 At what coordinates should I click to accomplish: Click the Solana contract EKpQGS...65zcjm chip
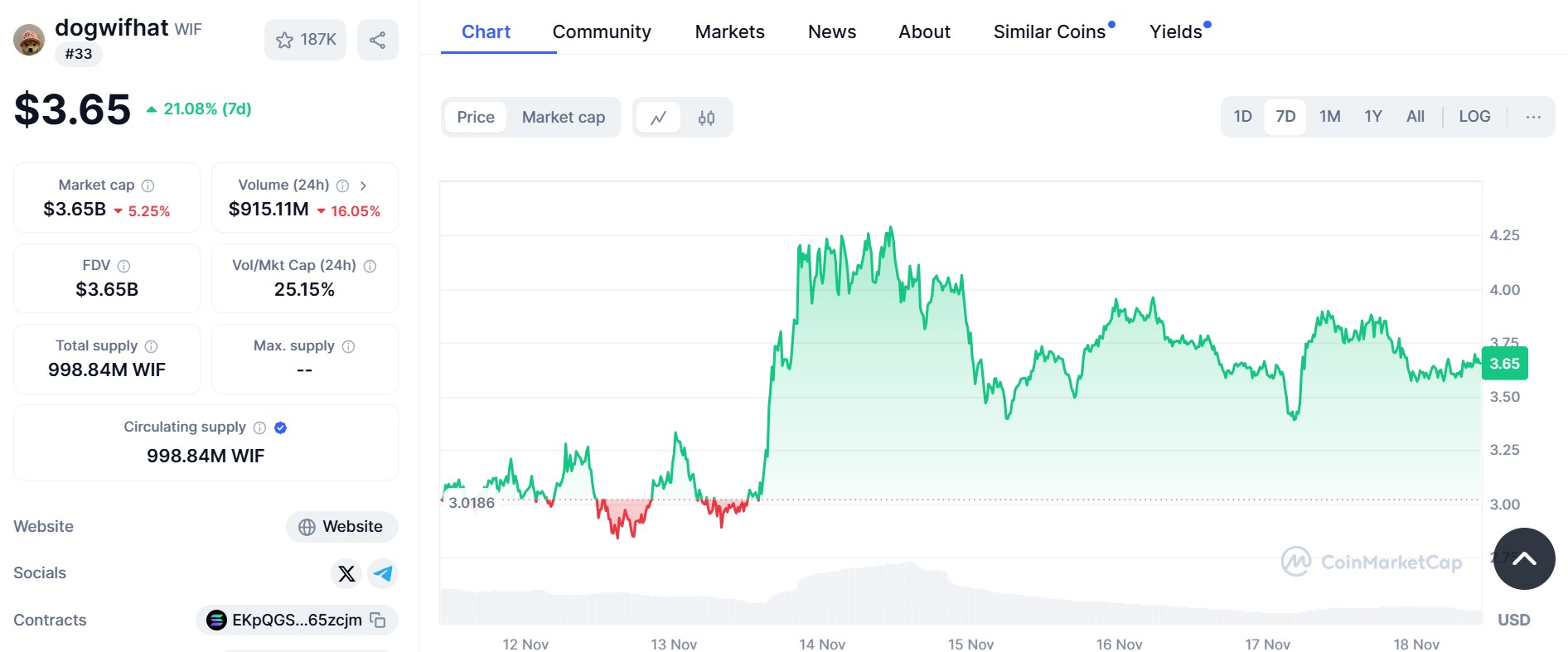(297, 620)
